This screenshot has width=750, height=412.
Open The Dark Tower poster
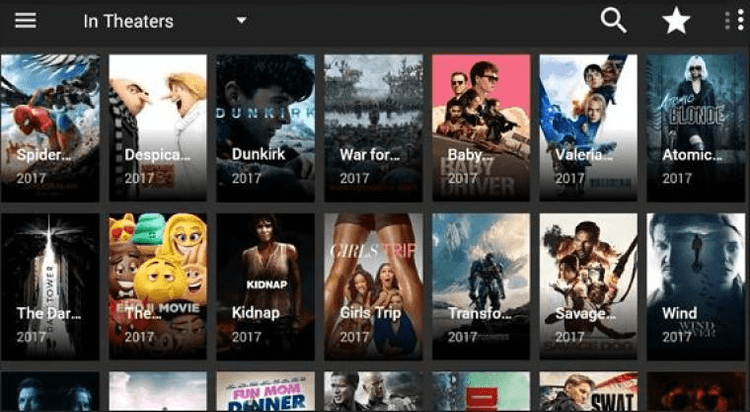point(50,287)
